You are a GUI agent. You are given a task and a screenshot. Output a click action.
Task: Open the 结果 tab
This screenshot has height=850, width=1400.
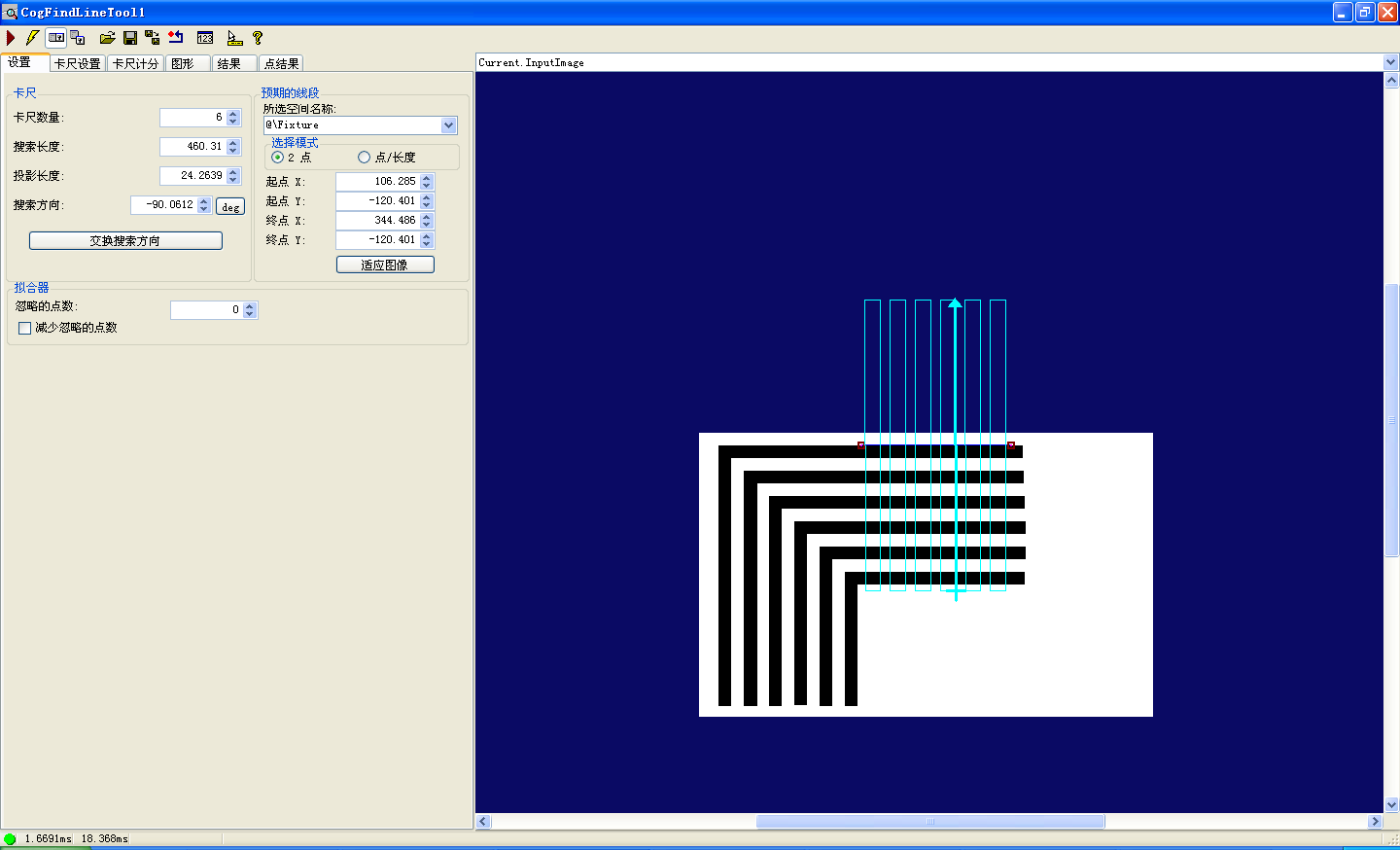[x=229, y=63]
